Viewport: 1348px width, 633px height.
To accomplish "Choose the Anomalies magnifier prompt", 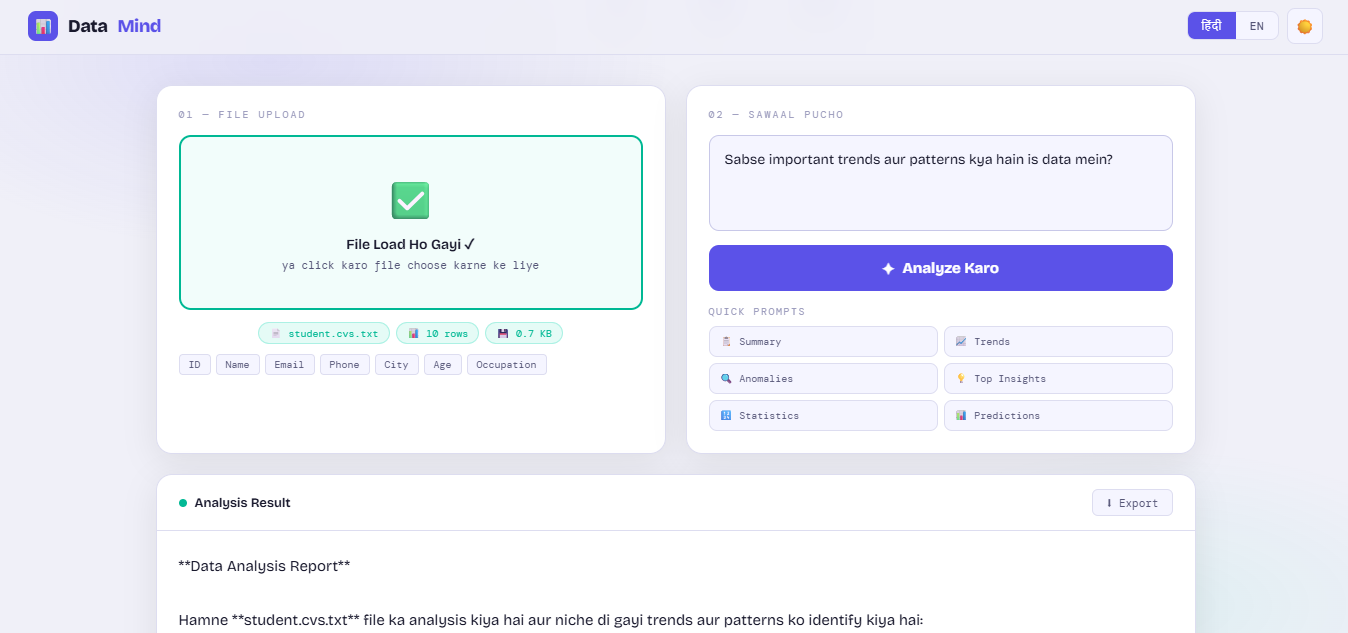I will (823, 379).
